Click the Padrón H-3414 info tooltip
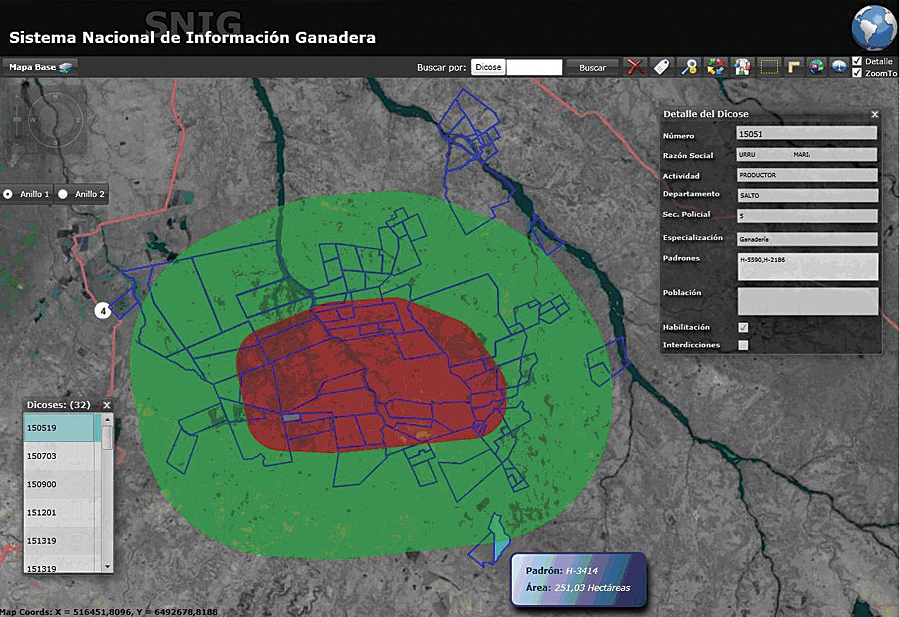The width and height of the screenshot is (900, 617). coord(579,579)
